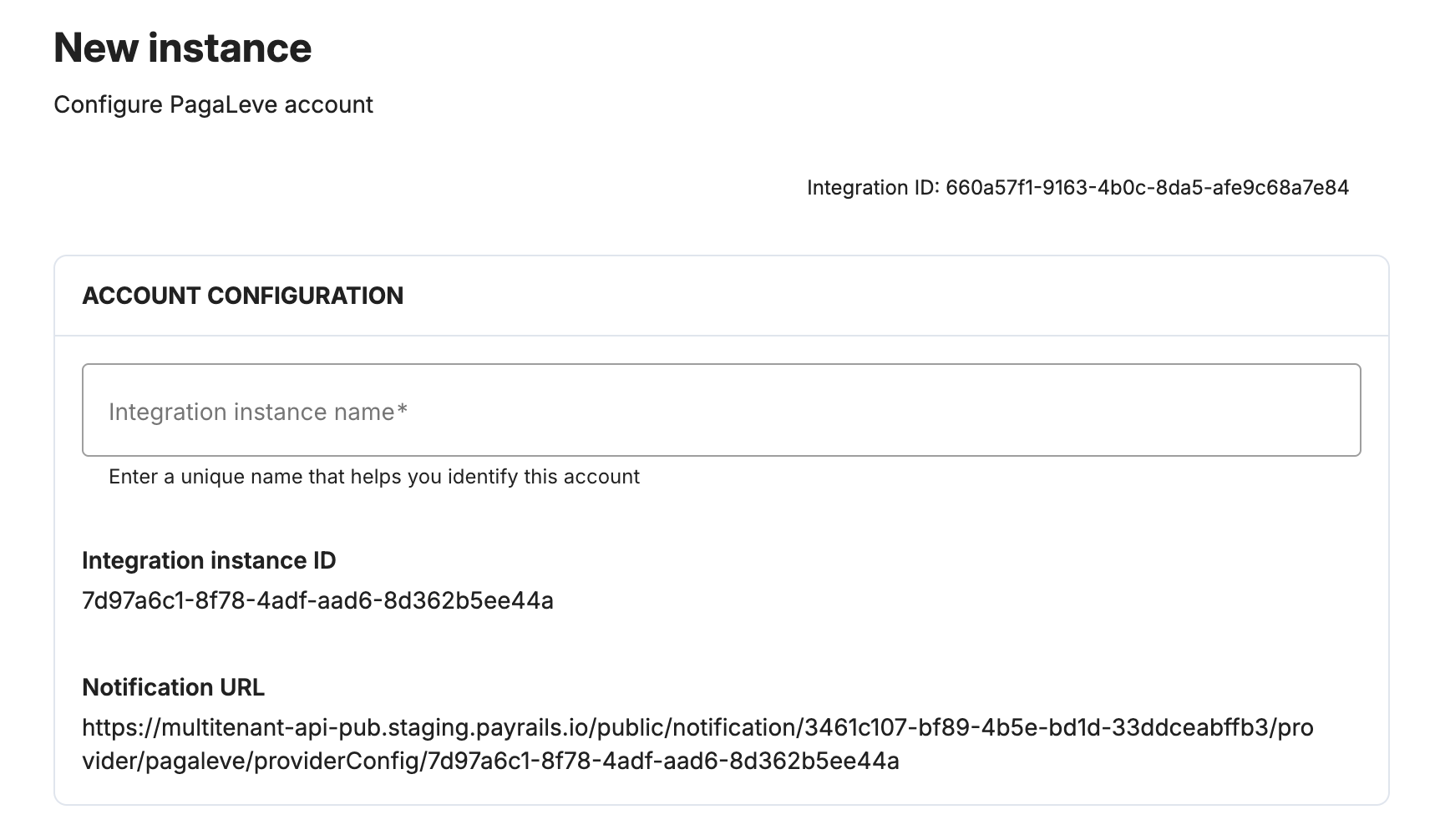Click the helper text about unique name
Screen dimensions: 1440x840
pyautogui.click(x=374, y=477)
